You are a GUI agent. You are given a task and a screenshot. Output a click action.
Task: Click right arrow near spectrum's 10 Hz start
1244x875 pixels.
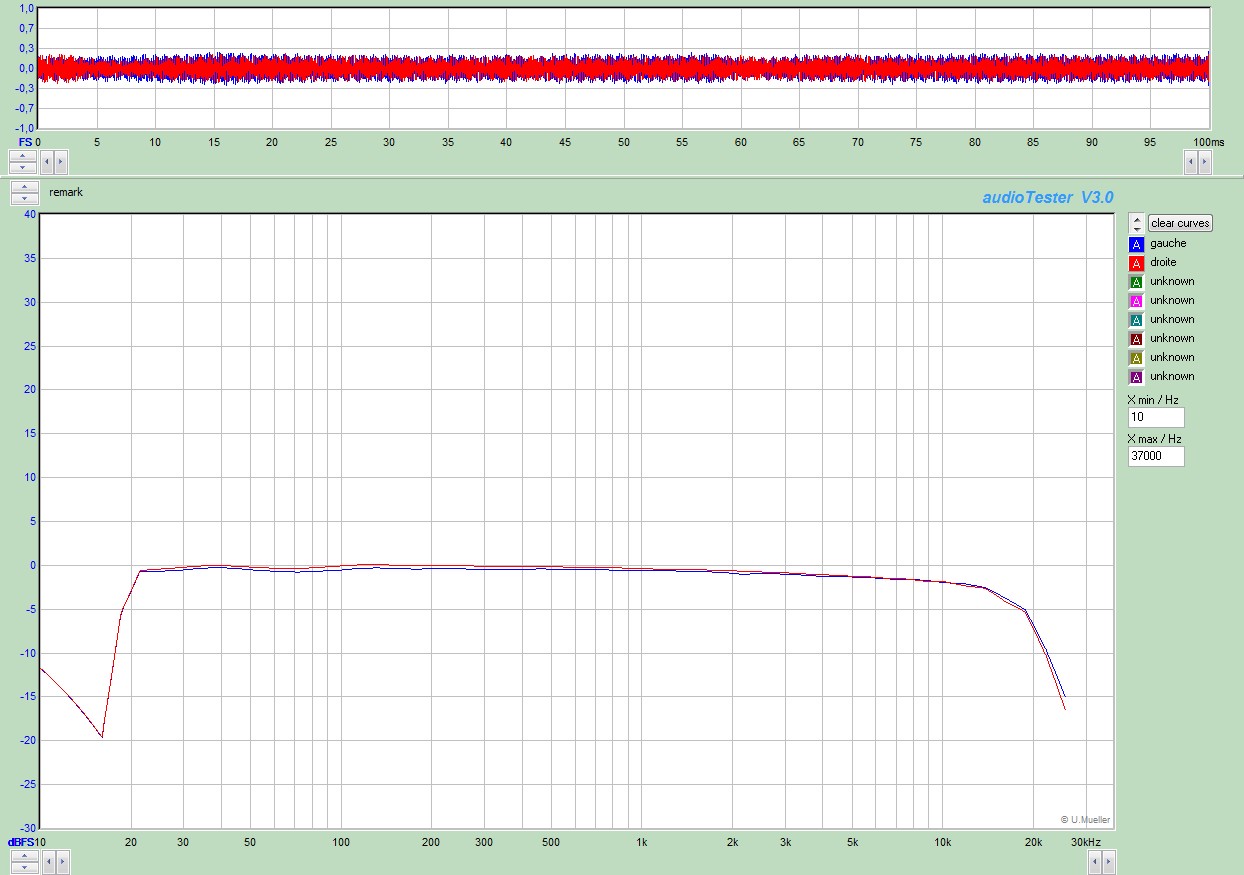(x=61, y=860)
